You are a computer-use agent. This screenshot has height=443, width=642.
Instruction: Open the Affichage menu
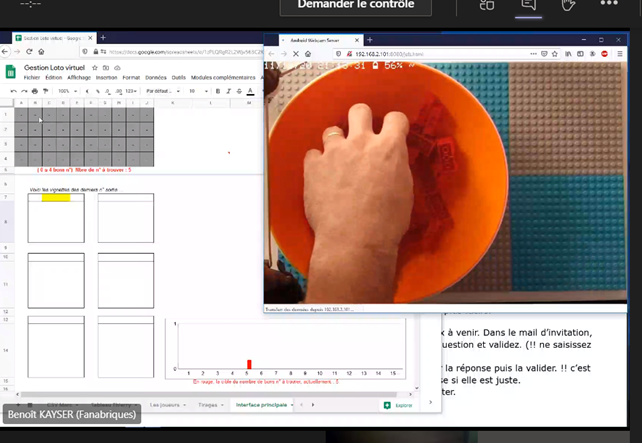click(79, 77)
